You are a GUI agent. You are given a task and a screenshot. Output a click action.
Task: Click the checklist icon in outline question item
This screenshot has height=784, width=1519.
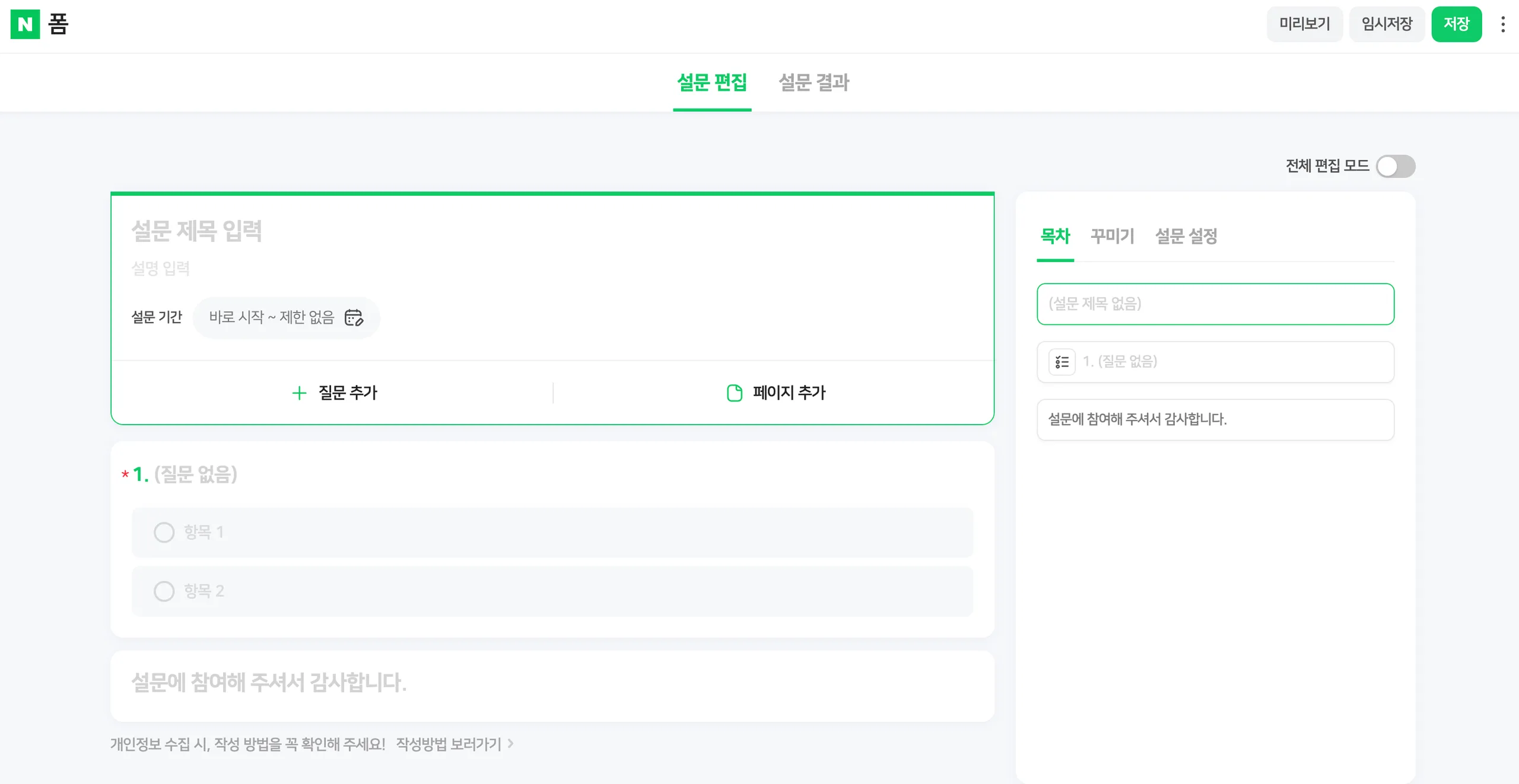pos(1062,362)
